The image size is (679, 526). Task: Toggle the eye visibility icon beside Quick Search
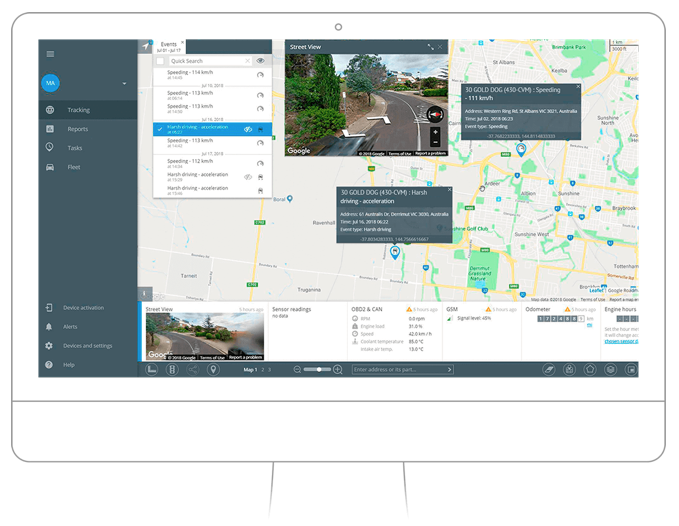[x=260, y=61]
